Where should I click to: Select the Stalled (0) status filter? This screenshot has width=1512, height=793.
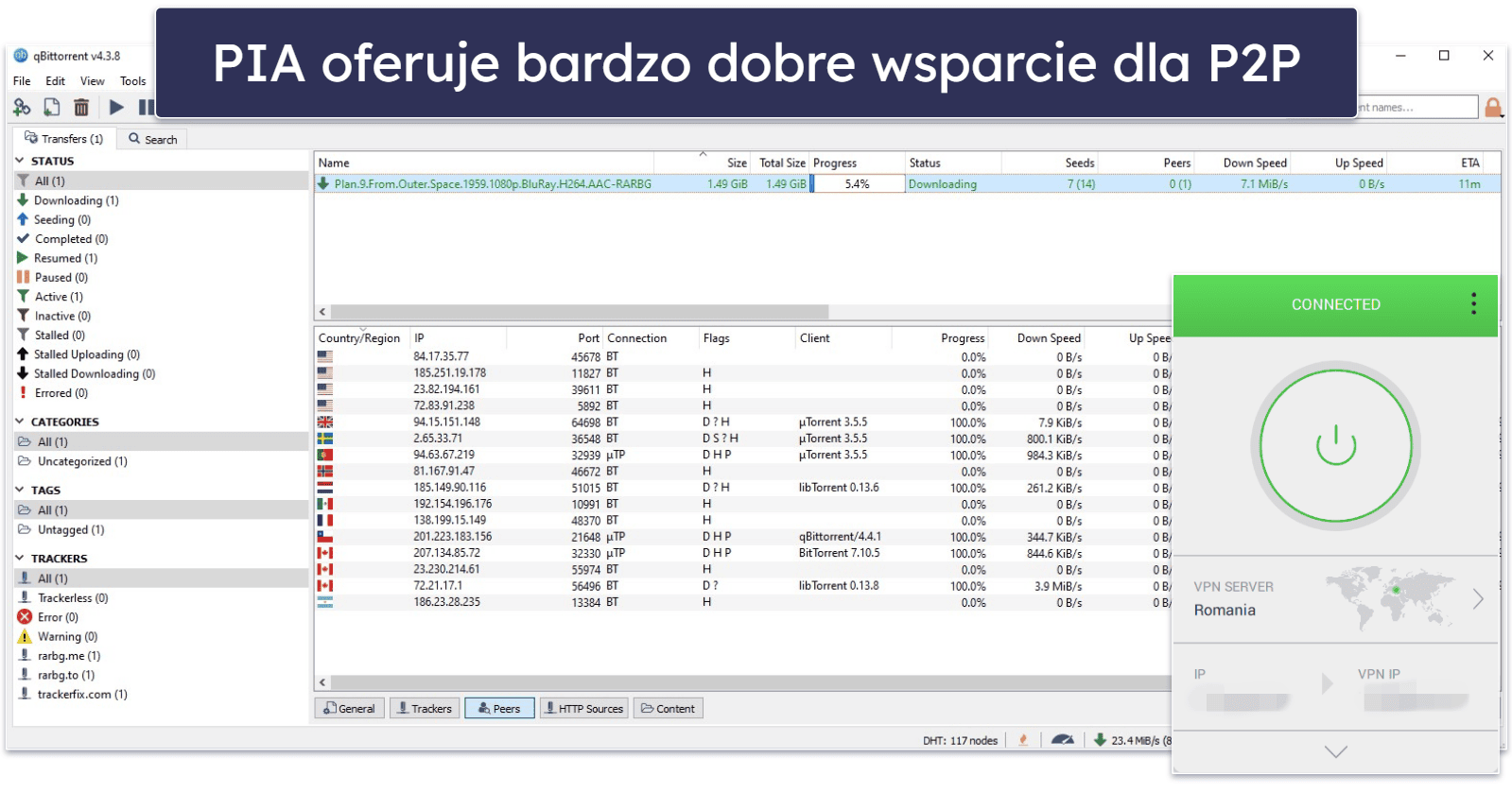[x=161, y=336]
